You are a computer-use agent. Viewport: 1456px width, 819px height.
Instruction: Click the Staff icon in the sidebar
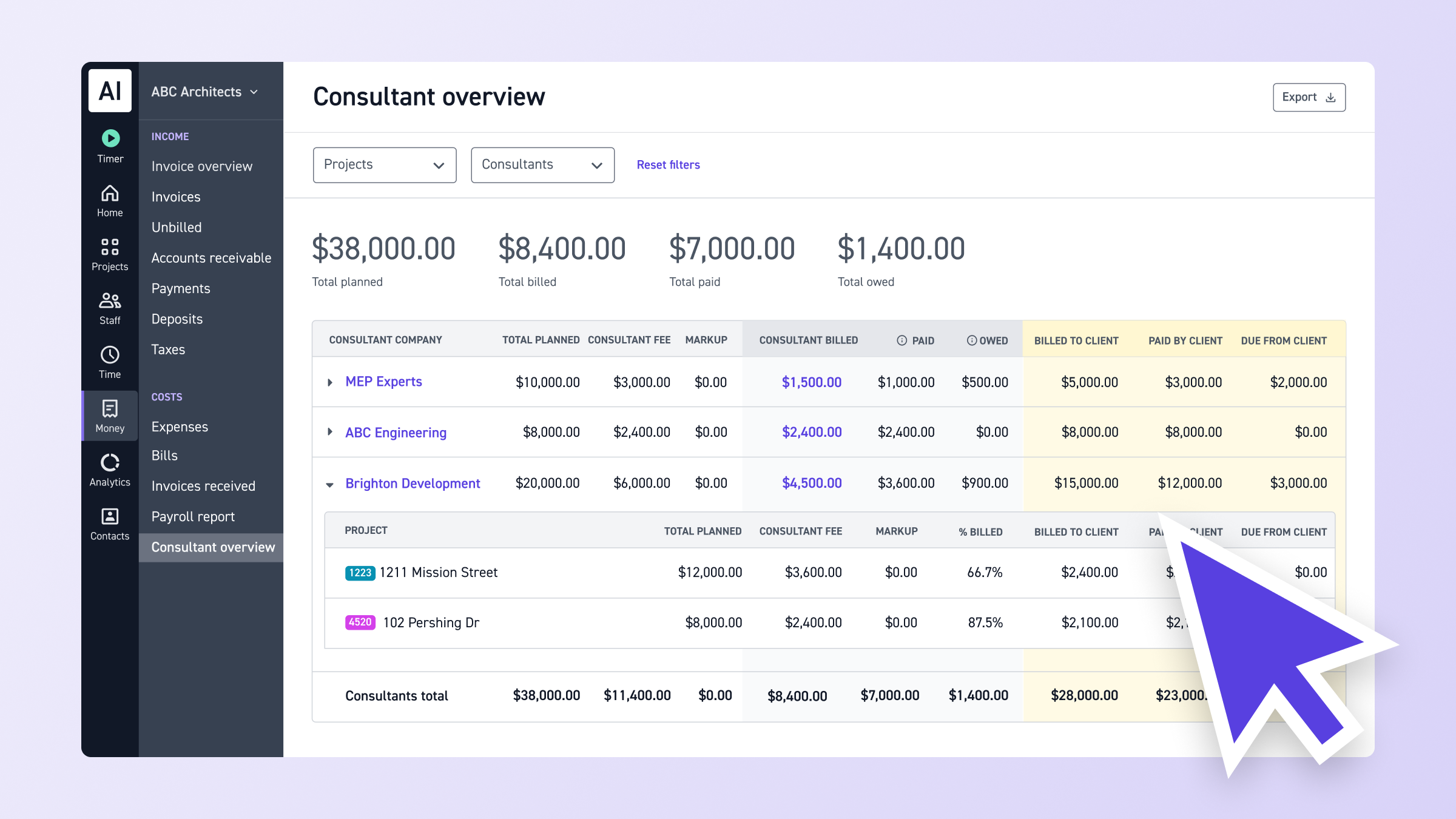109,301
